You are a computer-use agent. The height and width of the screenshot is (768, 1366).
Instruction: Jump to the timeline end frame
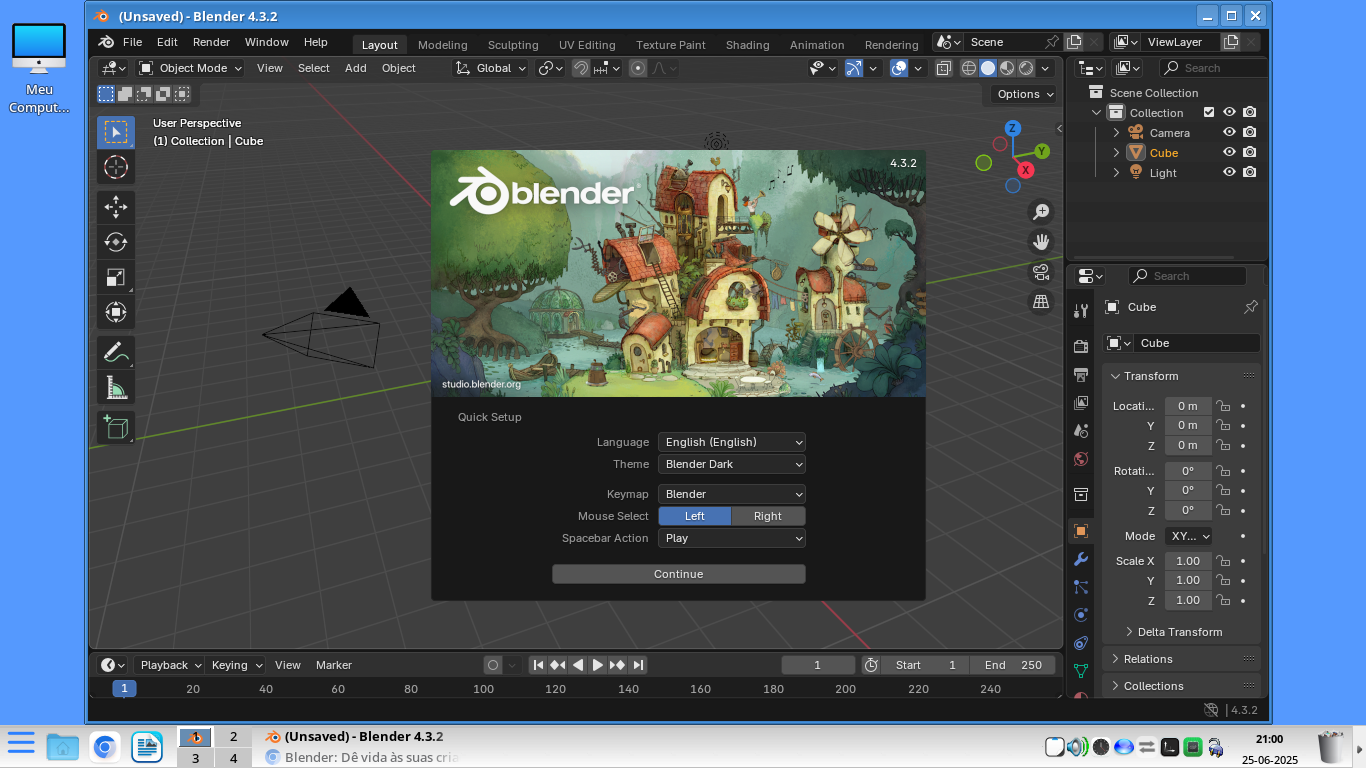[x=638, y=665]
